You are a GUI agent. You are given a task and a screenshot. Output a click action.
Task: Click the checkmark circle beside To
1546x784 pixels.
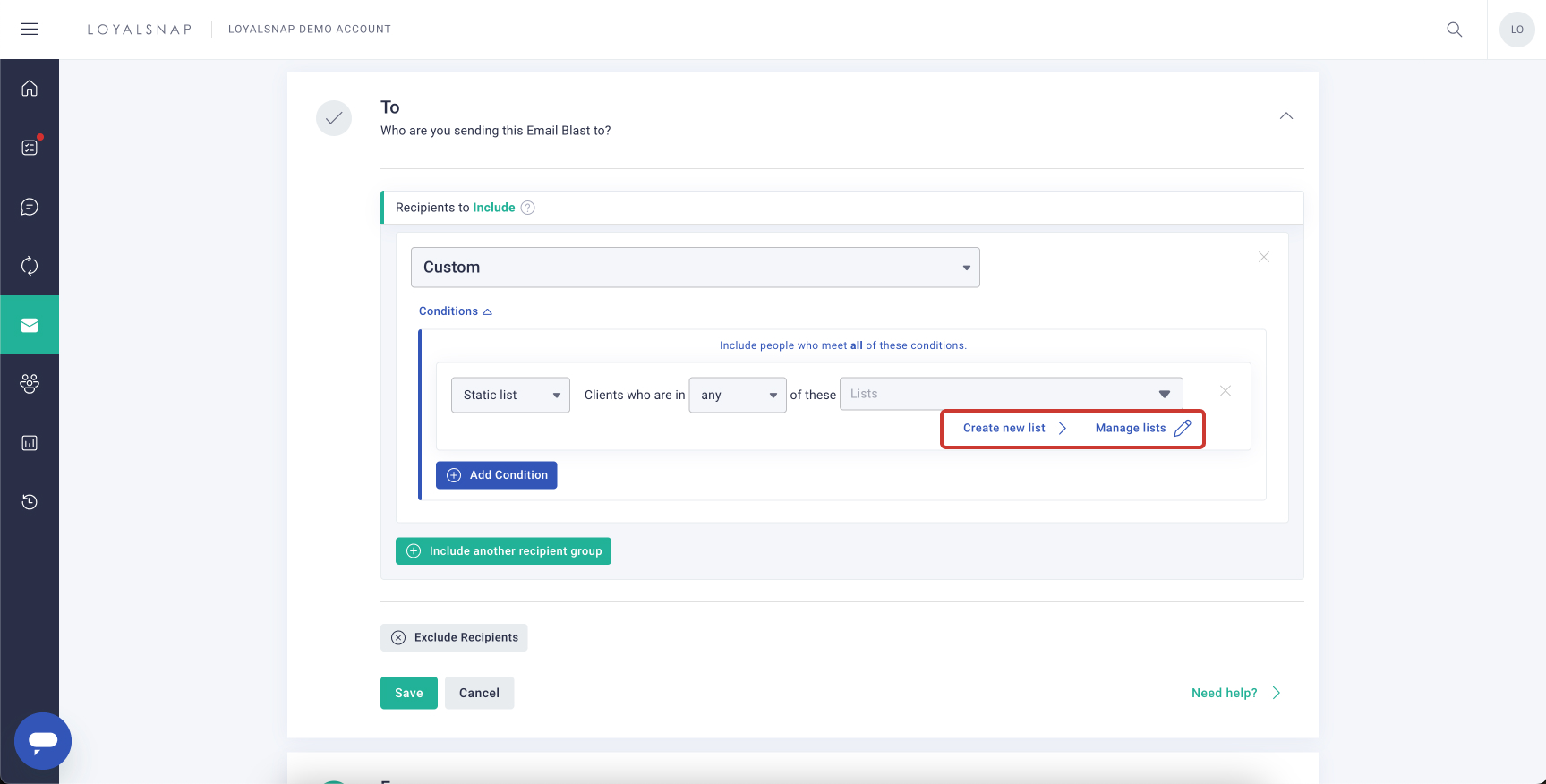pos(334,118)
